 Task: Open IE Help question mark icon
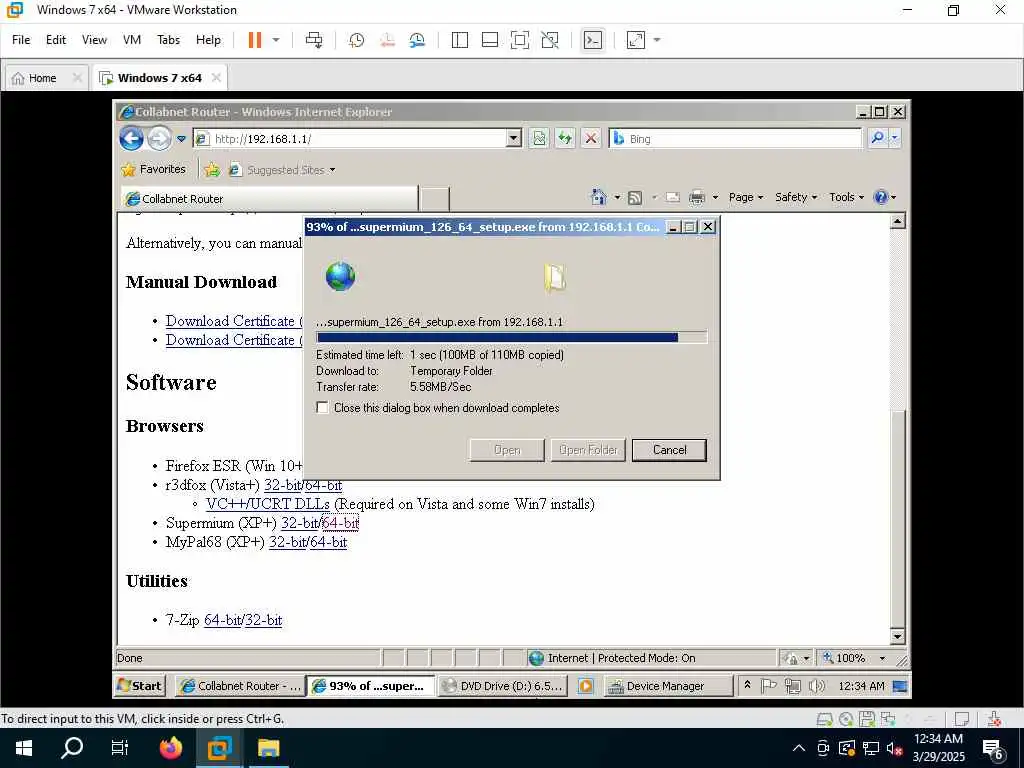pos(881,197)
